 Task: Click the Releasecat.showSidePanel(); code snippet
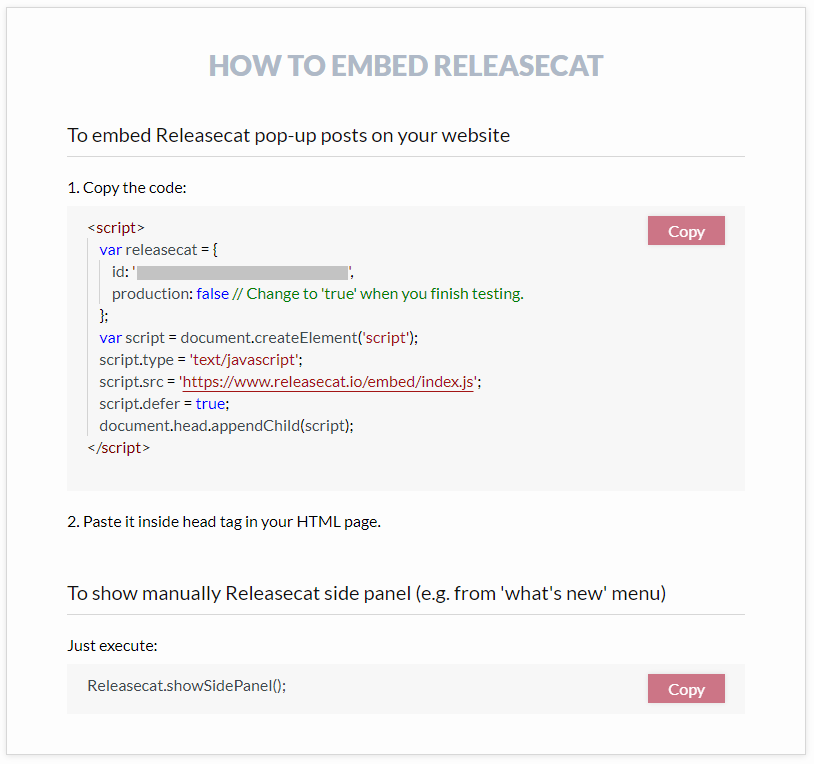(186, 686)
